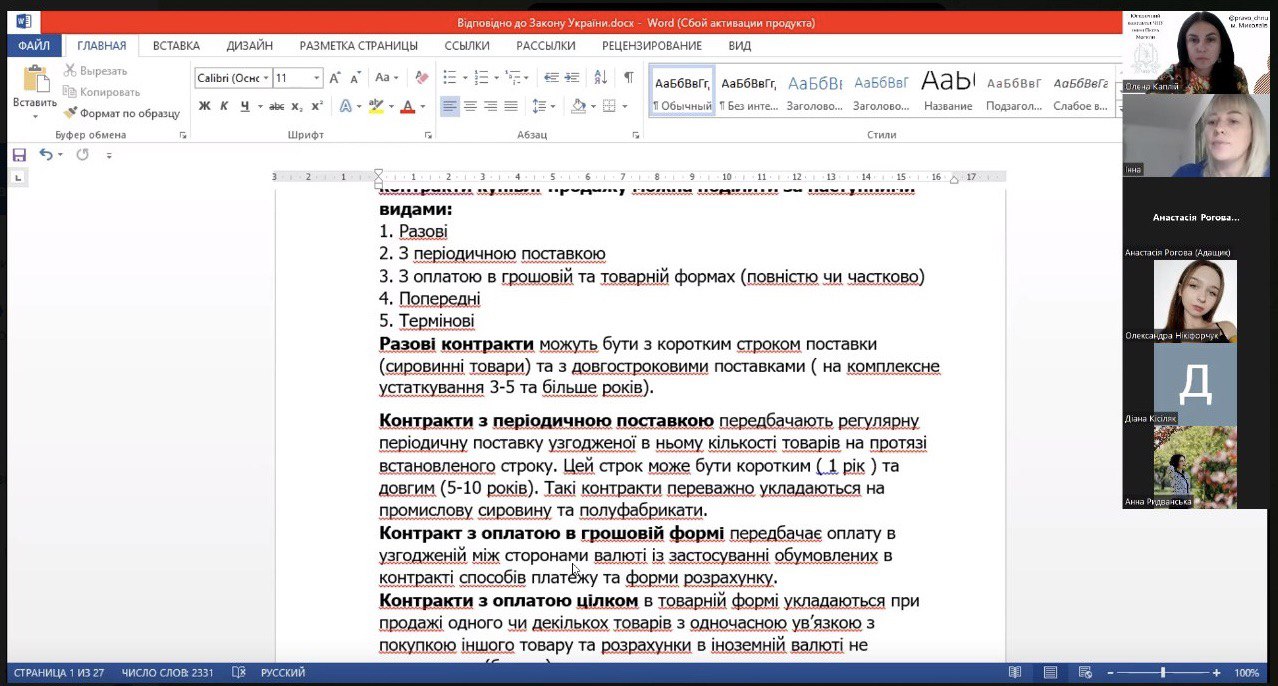This screenshot has height=686, width=1278.
Task: Click the zoom out minus button
Action: pos(1108,673)
